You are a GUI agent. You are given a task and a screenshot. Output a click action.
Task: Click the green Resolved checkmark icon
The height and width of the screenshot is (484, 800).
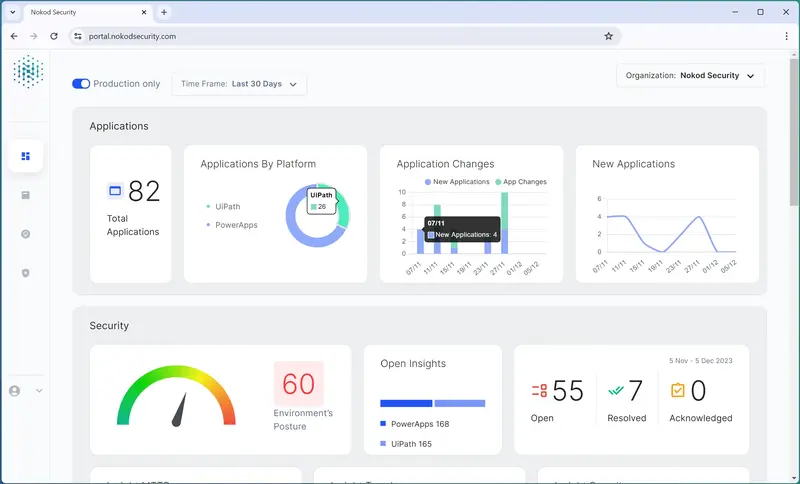pos(616,391)
